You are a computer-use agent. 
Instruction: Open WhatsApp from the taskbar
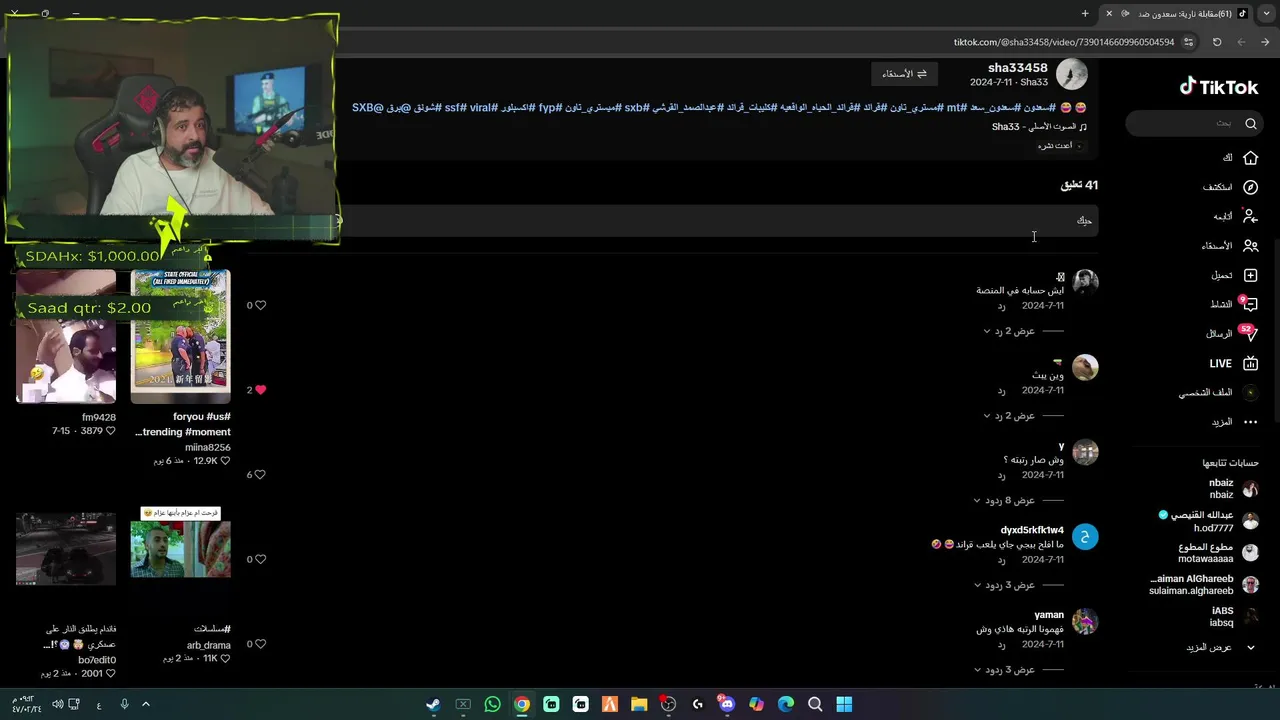pos(492,704)
